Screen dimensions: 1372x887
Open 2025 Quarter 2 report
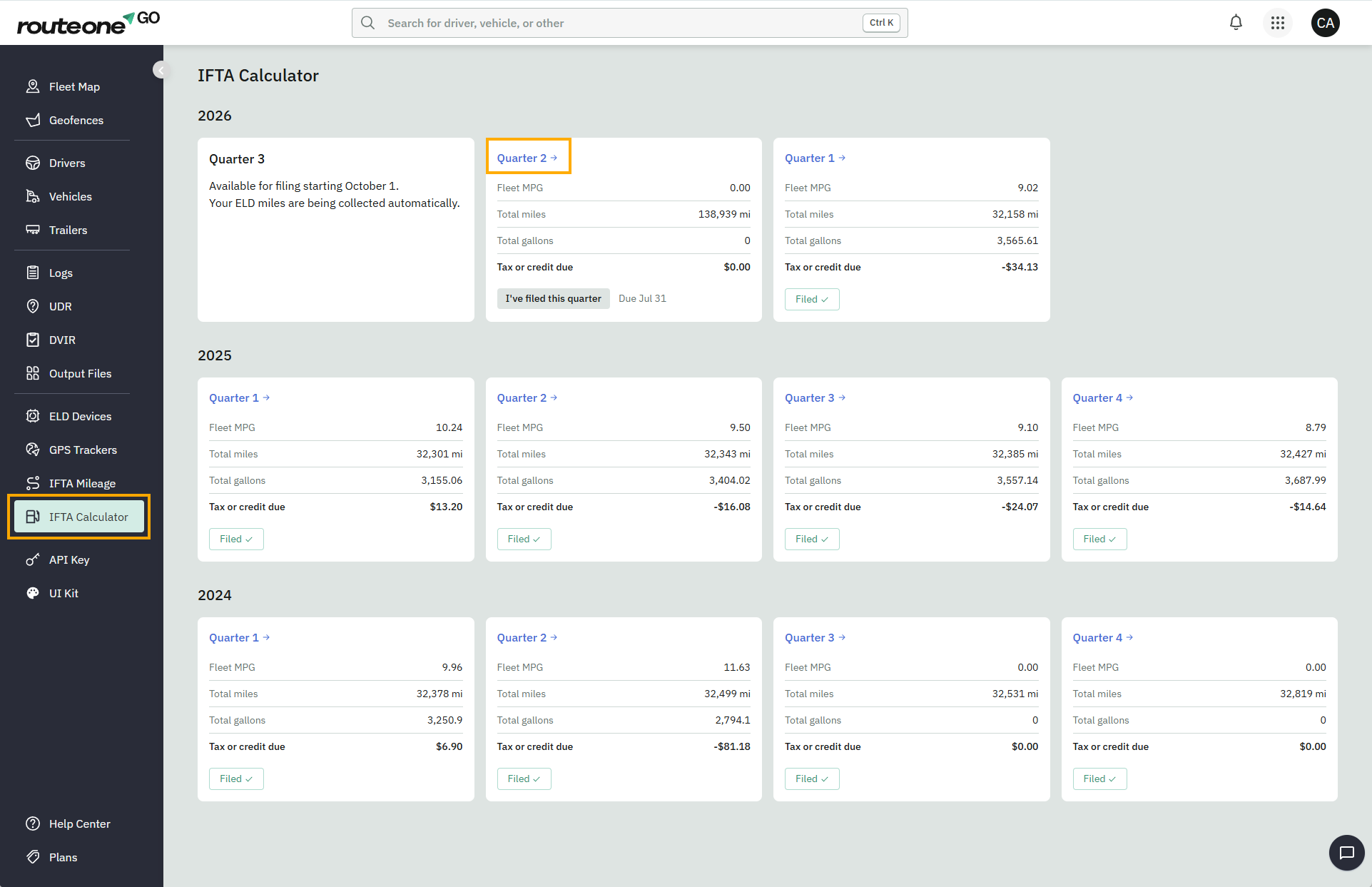[x=527, y=397]
